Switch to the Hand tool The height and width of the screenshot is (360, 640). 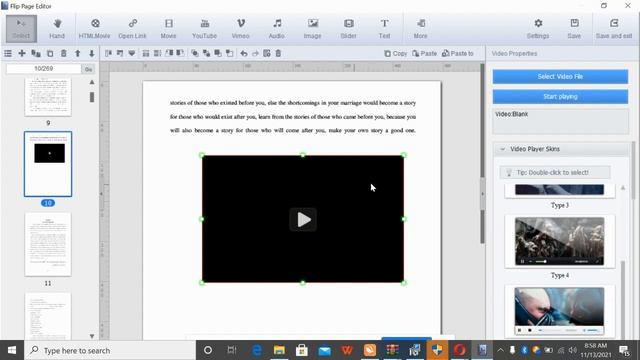tap(57, 29)
